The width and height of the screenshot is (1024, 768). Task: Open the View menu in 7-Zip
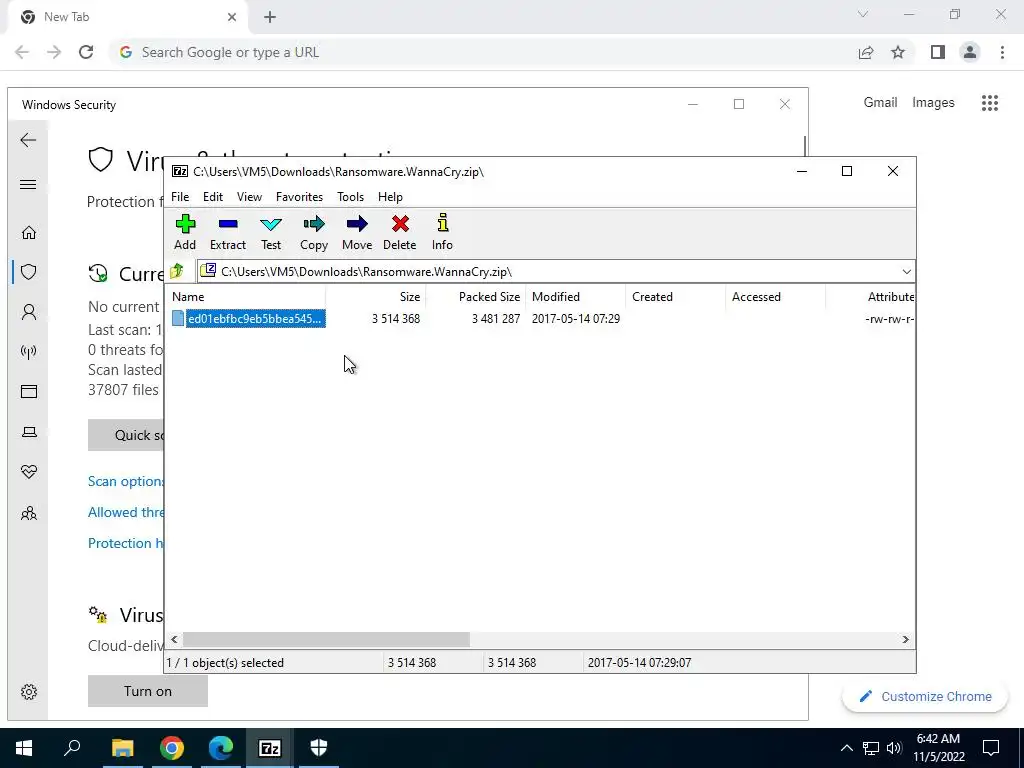[249, 197]
